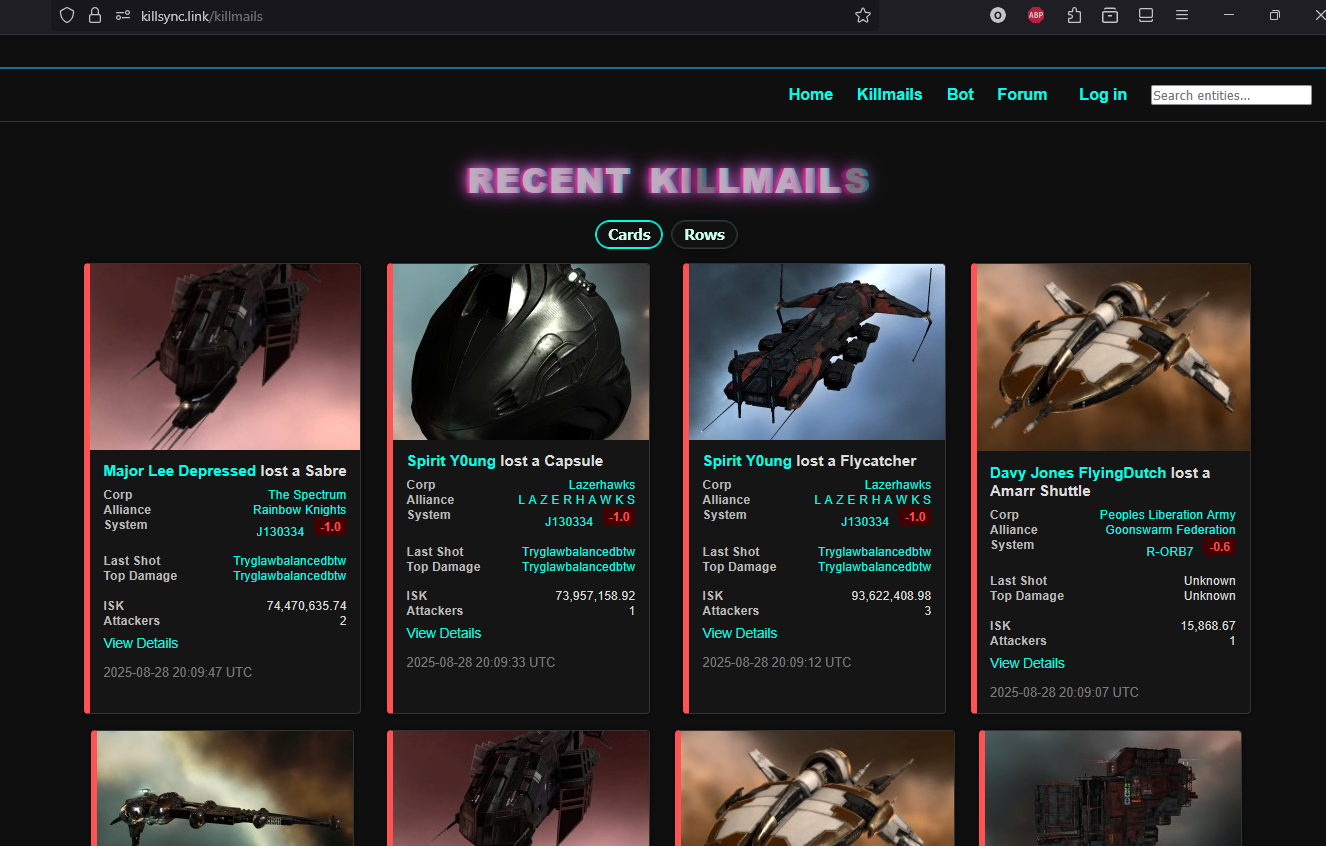Screen dimensions: 1326x846
Task: Open the browser hamburger menu
Action: [1182, 16]
